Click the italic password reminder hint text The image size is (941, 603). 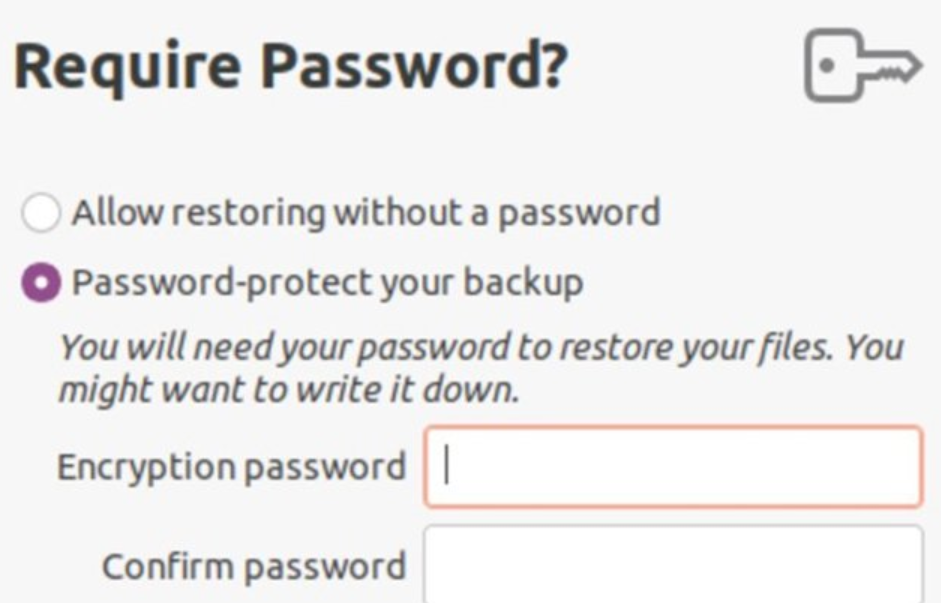pyautogui.click(x=480, y=367)
